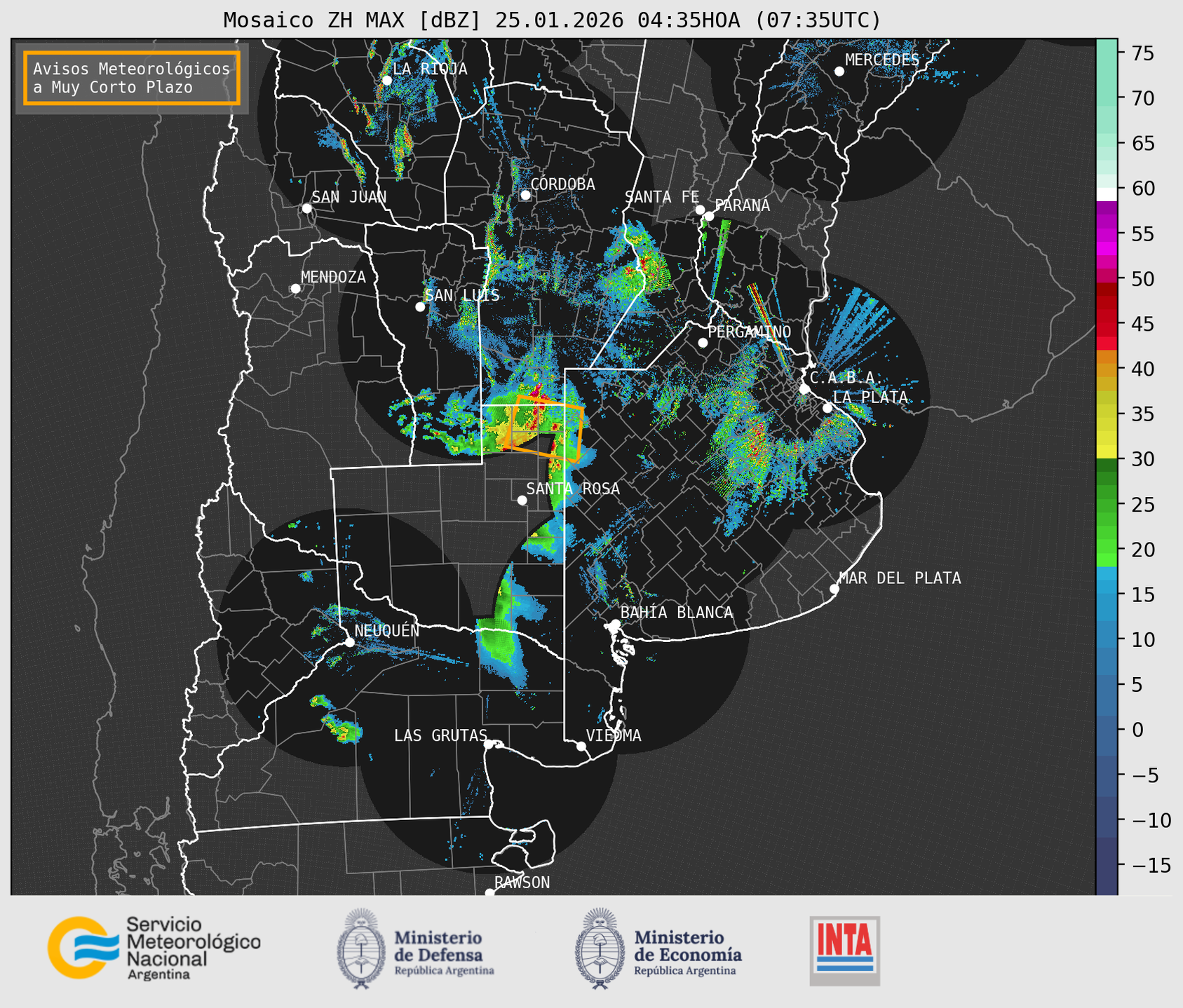Click the SANTA FE city label

662,197
